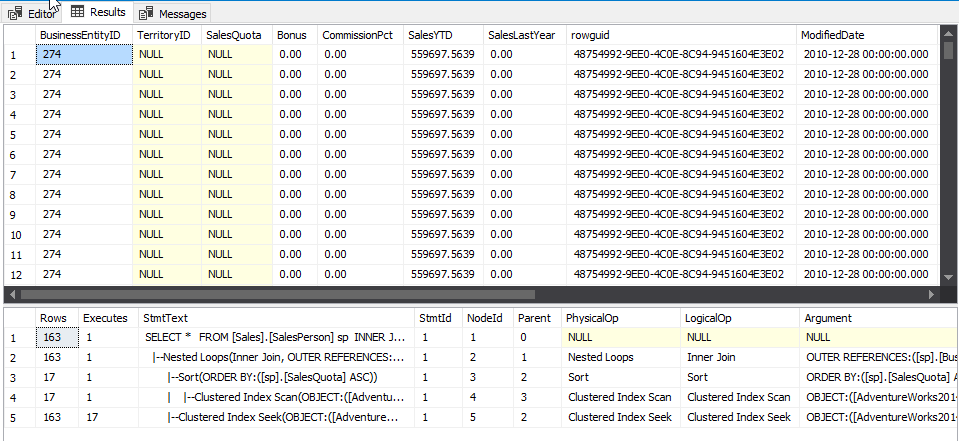
Task: Click the SalesYTD column header
Action: 443,35
